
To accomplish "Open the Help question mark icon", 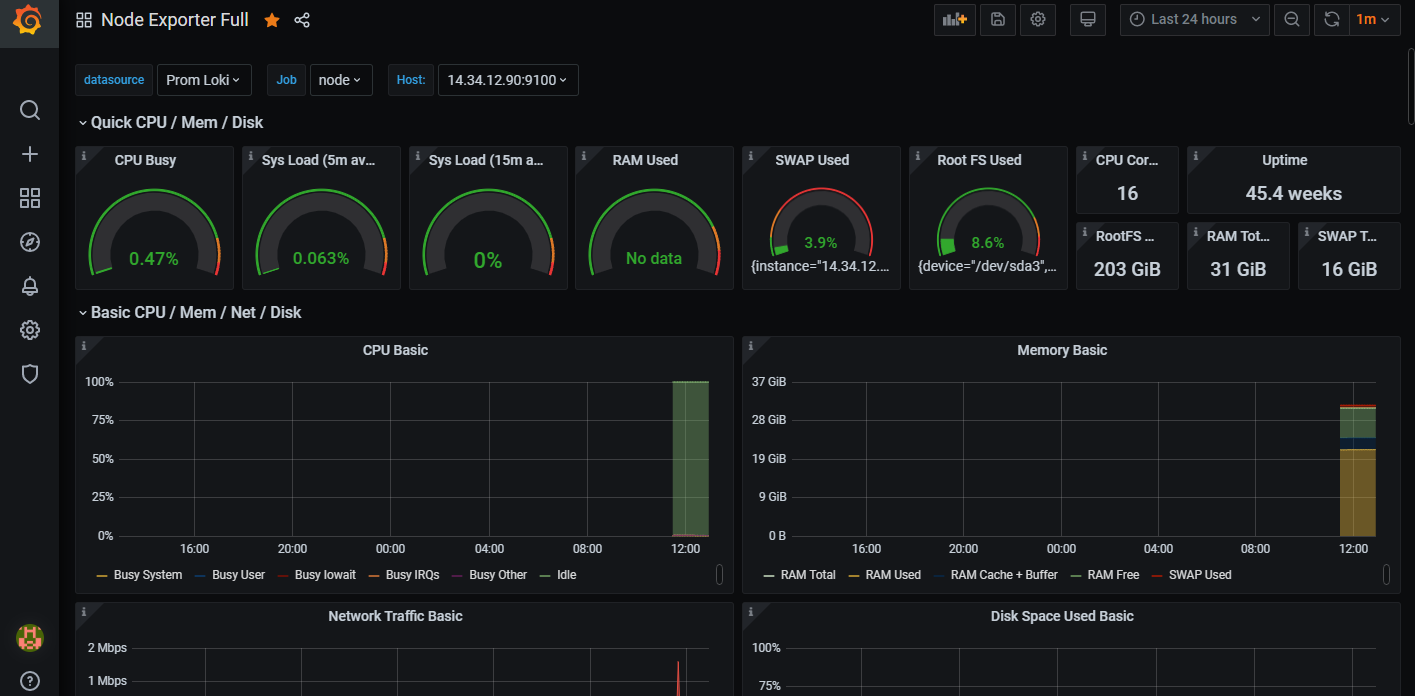I will 30,681.
